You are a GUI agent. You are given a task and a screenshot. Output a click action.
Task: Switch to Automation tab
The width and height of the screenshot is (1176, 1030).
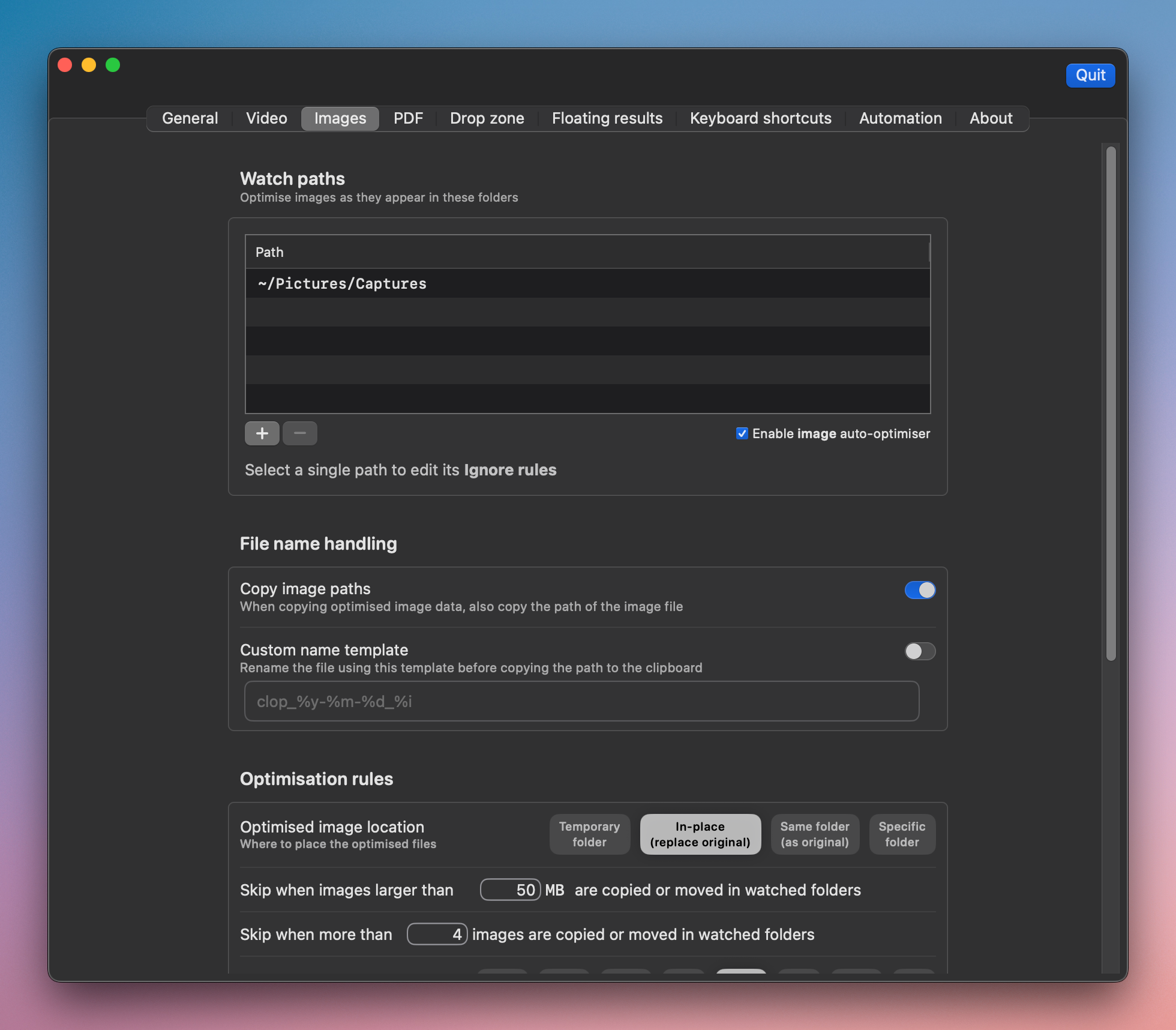tap(900, 118)
